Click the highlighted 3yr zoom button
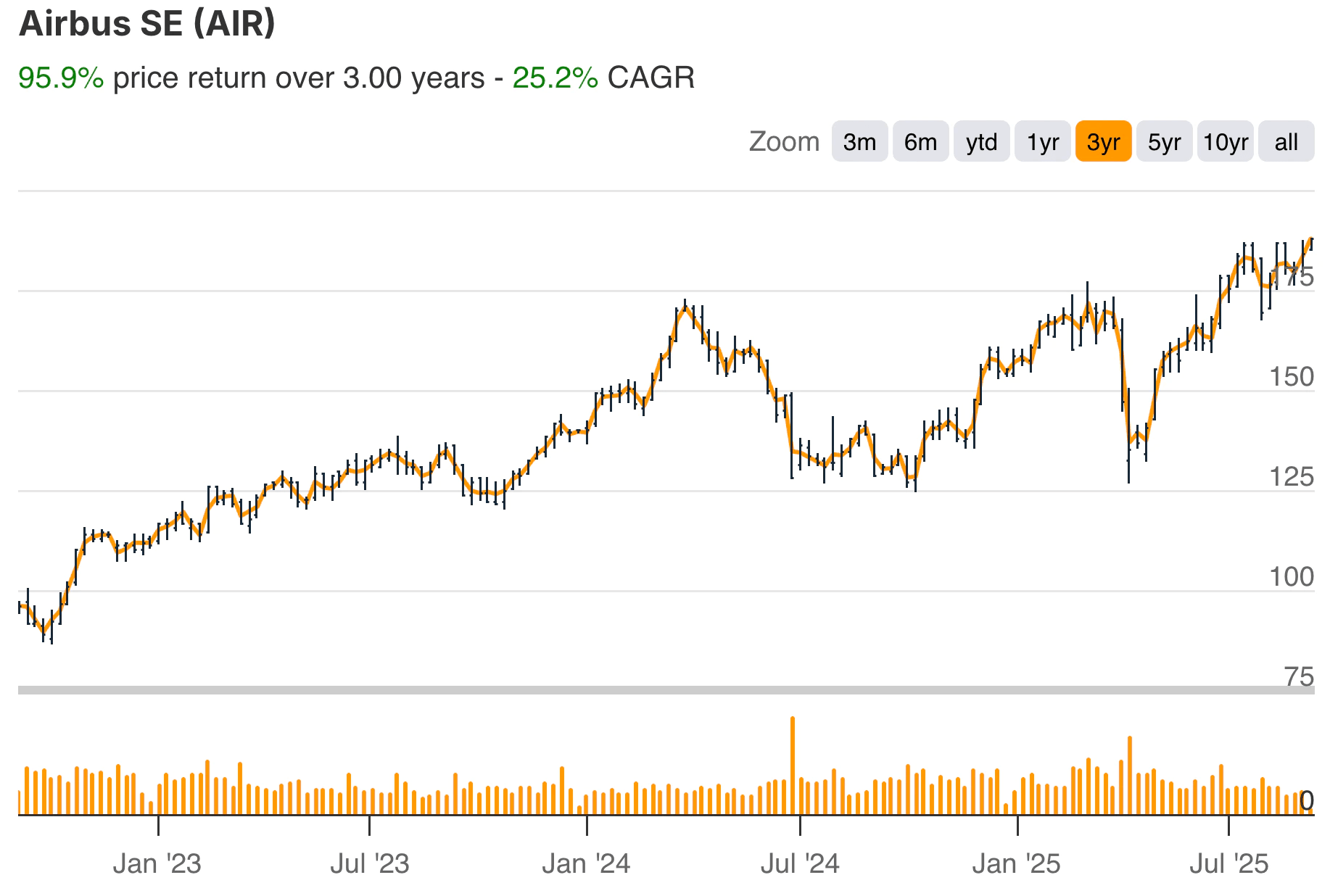This screenshot has width=1330, height=896. 1103,141
